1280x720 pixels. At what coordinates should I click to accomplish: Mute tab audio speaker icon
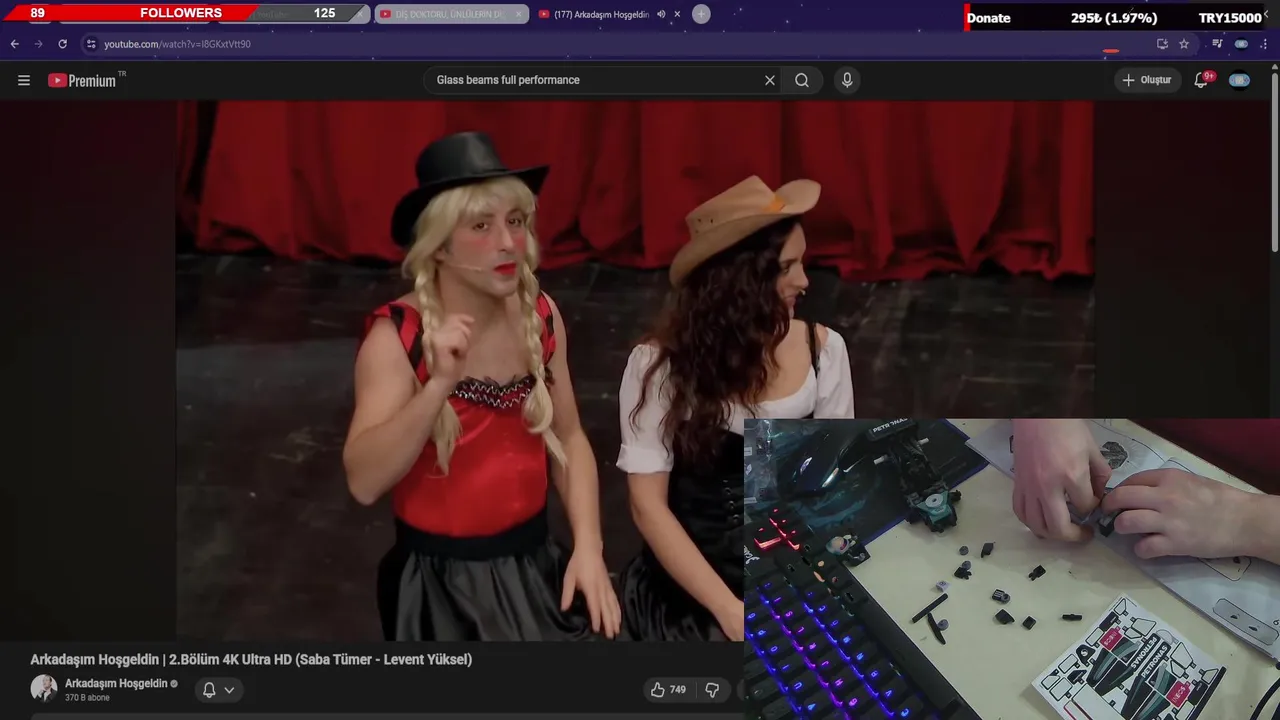coord(661,14)
